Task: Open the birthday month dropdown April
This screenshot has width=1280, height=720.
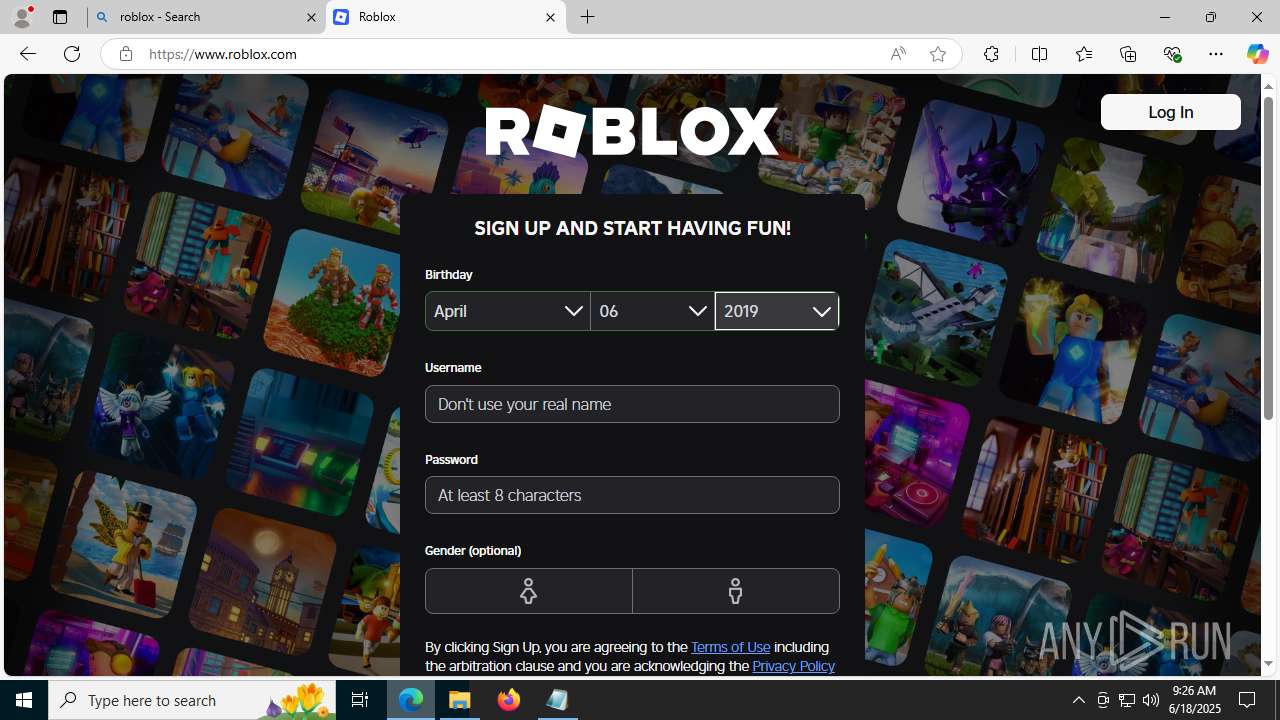Action: pyautogui.click(x=507, y=311)
